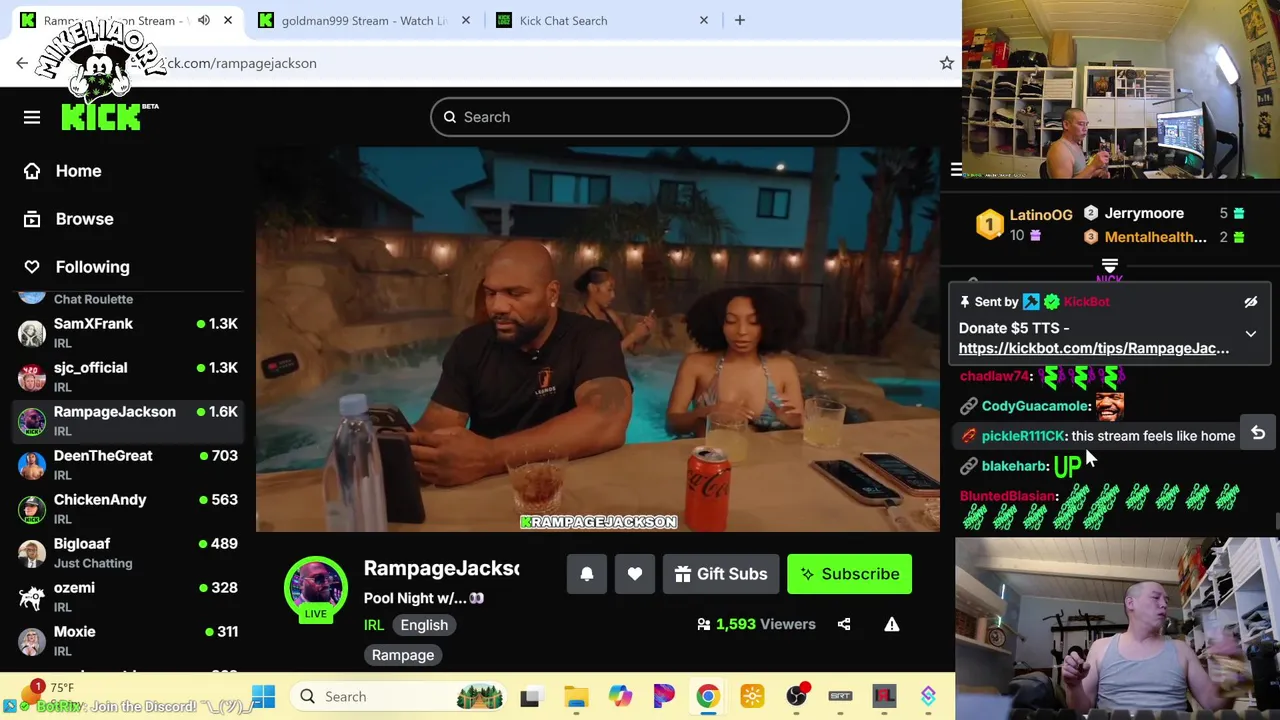This screenshot has width=1280, height=720.
Task: Open ozemi channel in sidebar
Action: [128, 597]
